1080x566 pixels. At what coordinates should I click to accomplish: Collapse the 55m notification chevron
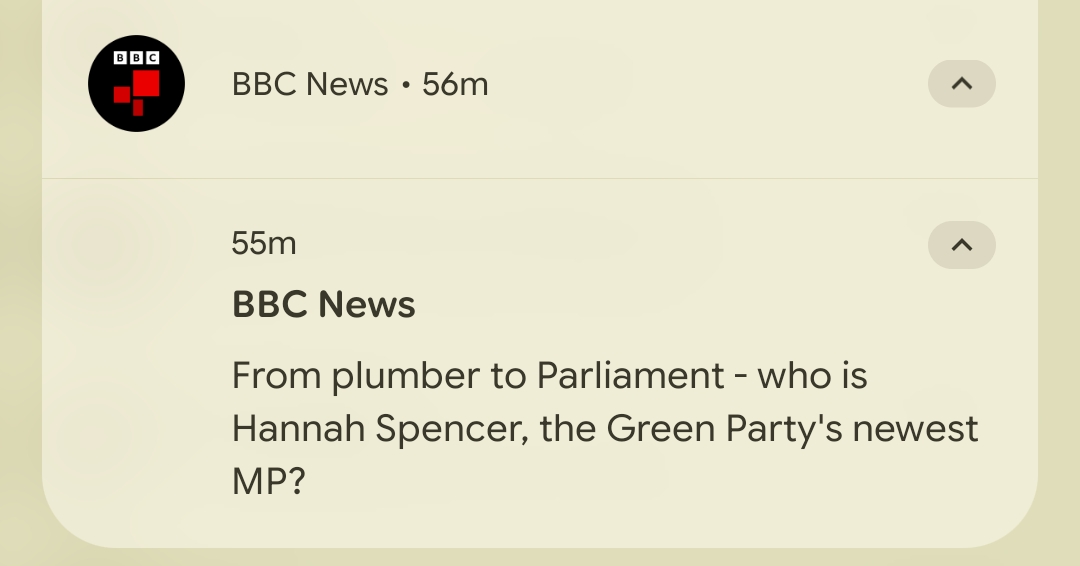(x=961, y=245)
